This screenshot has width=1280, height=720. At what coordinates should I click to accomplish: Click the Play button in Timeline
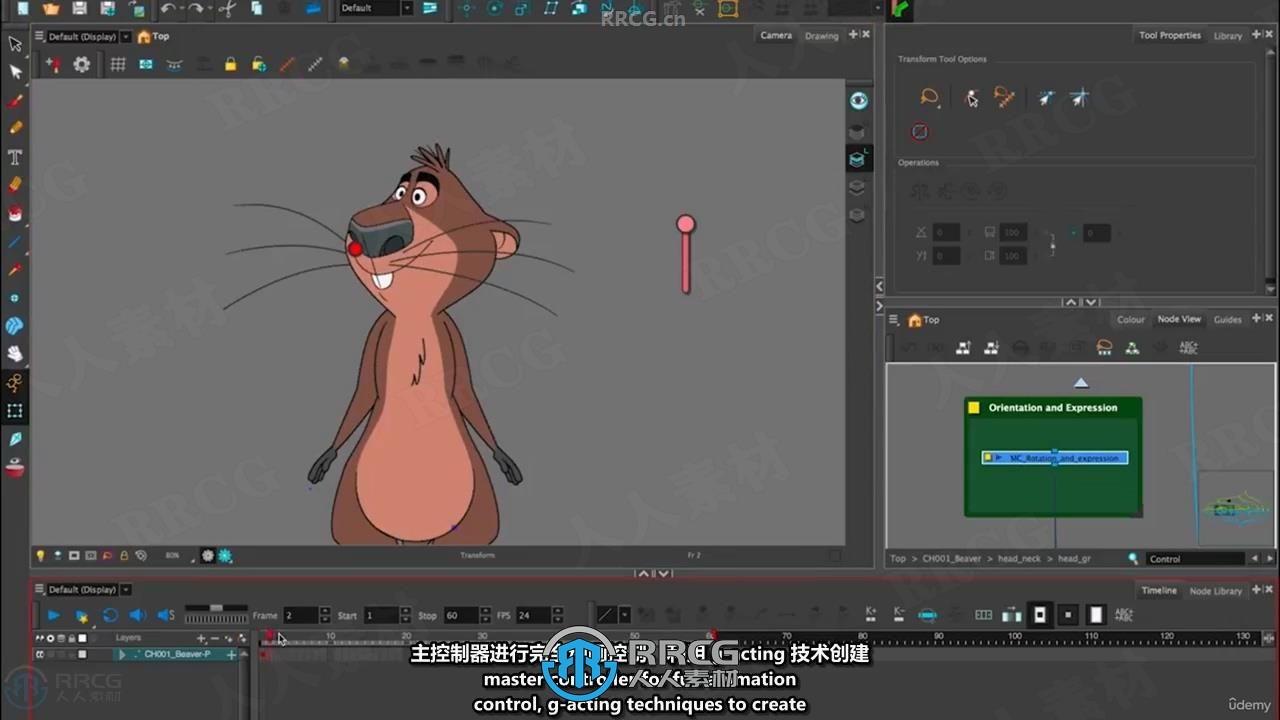tap(54, 615)
